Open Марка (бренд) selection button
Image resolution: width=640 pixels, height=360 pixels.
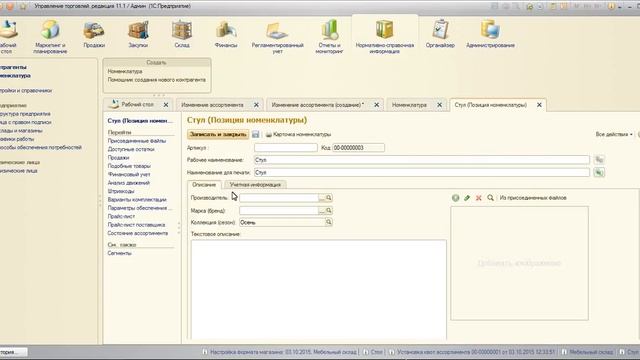(x=322, y=211)
